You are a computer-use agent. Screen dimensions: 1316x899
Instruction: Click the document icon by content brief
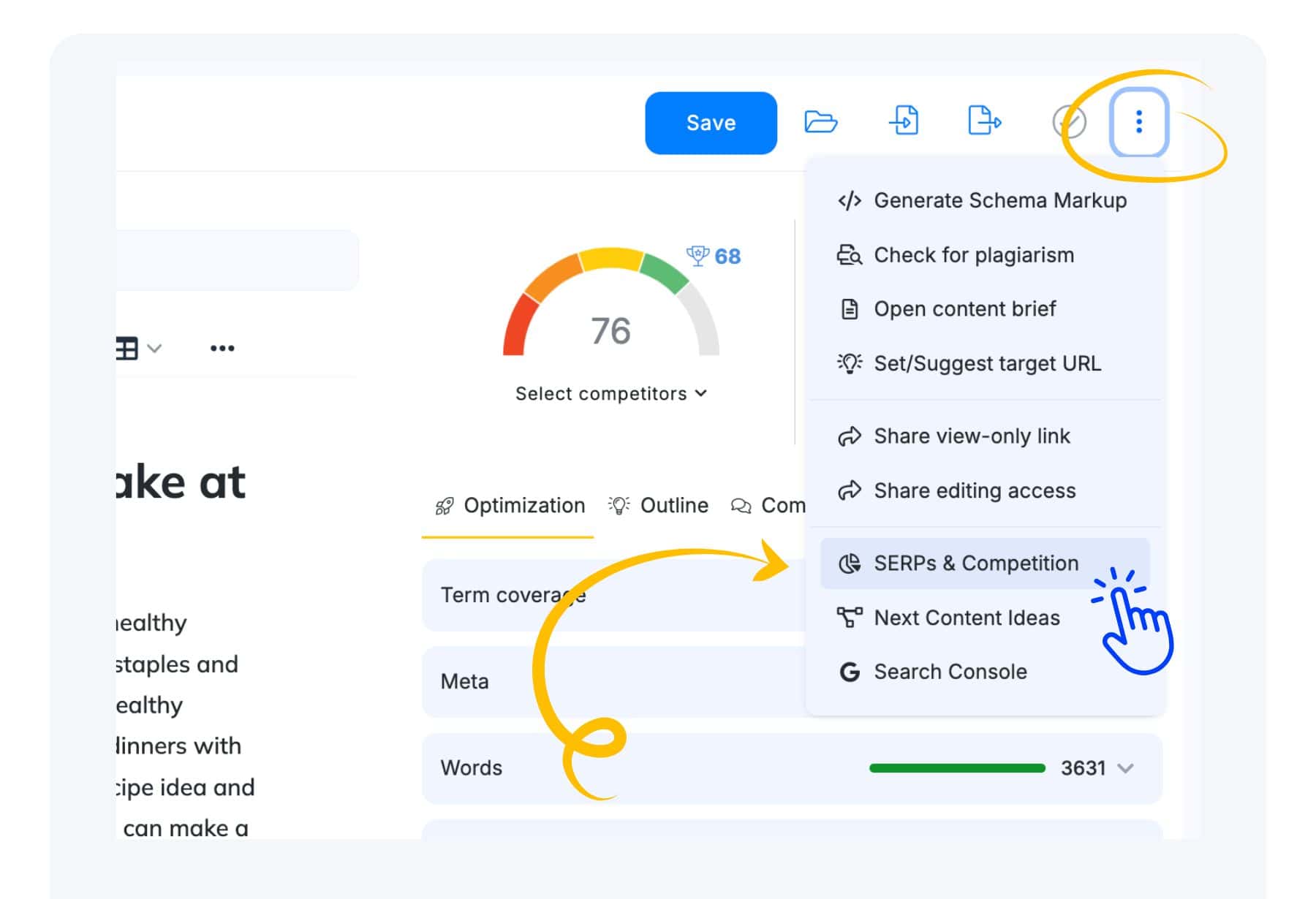849,309
